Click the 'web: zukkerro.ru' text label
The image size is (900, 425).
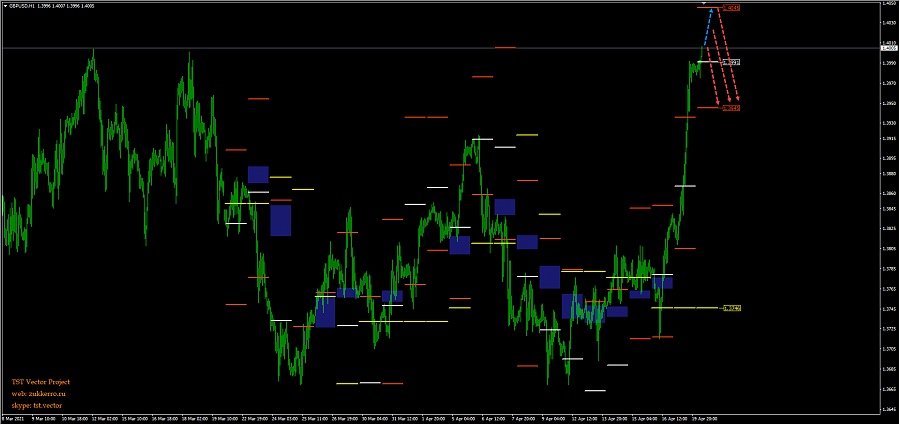click(x=39, y=393)
